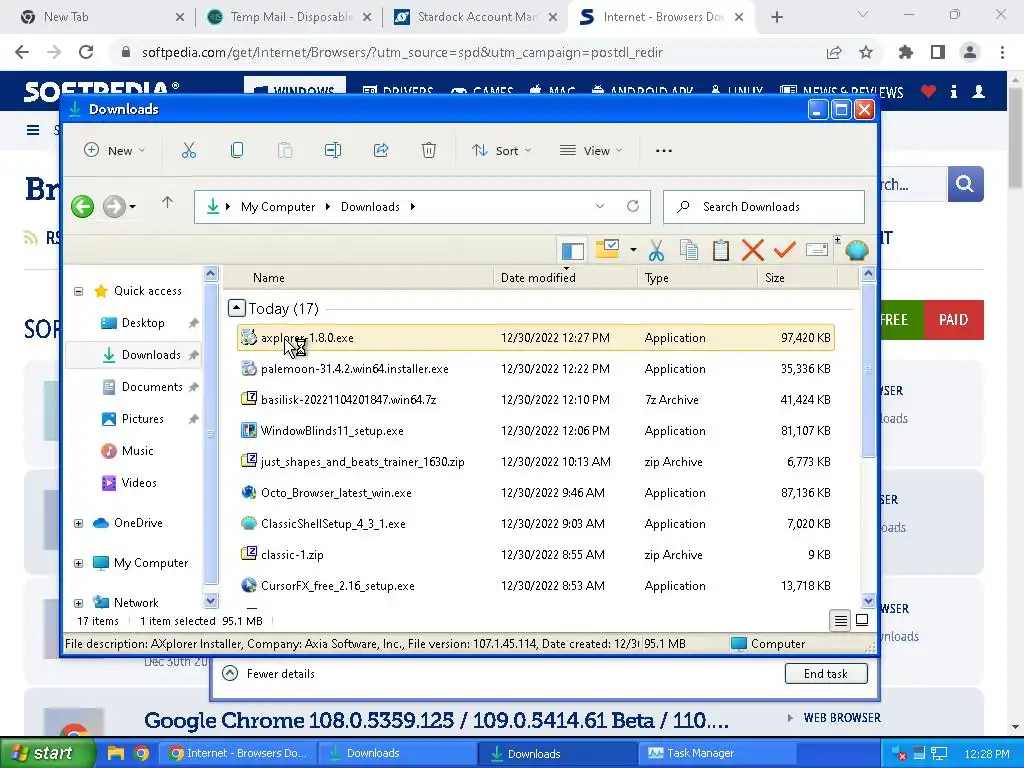This screenshot has height=768, width=1024.
Task: Click the Classic toolbar Paste clipboard icon
Action: click(x=721, y=250)
